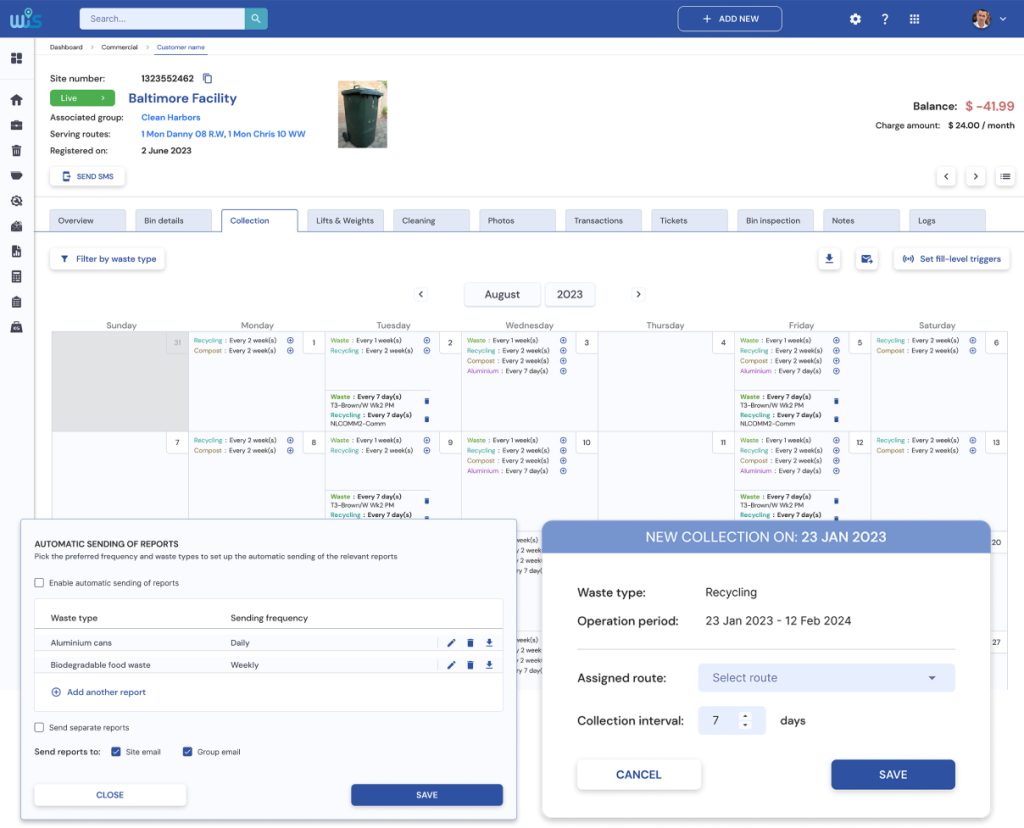Delete the Biodegradable food waste report
The width and height of the screenshot is (1024, 828).
pos(470,665)
